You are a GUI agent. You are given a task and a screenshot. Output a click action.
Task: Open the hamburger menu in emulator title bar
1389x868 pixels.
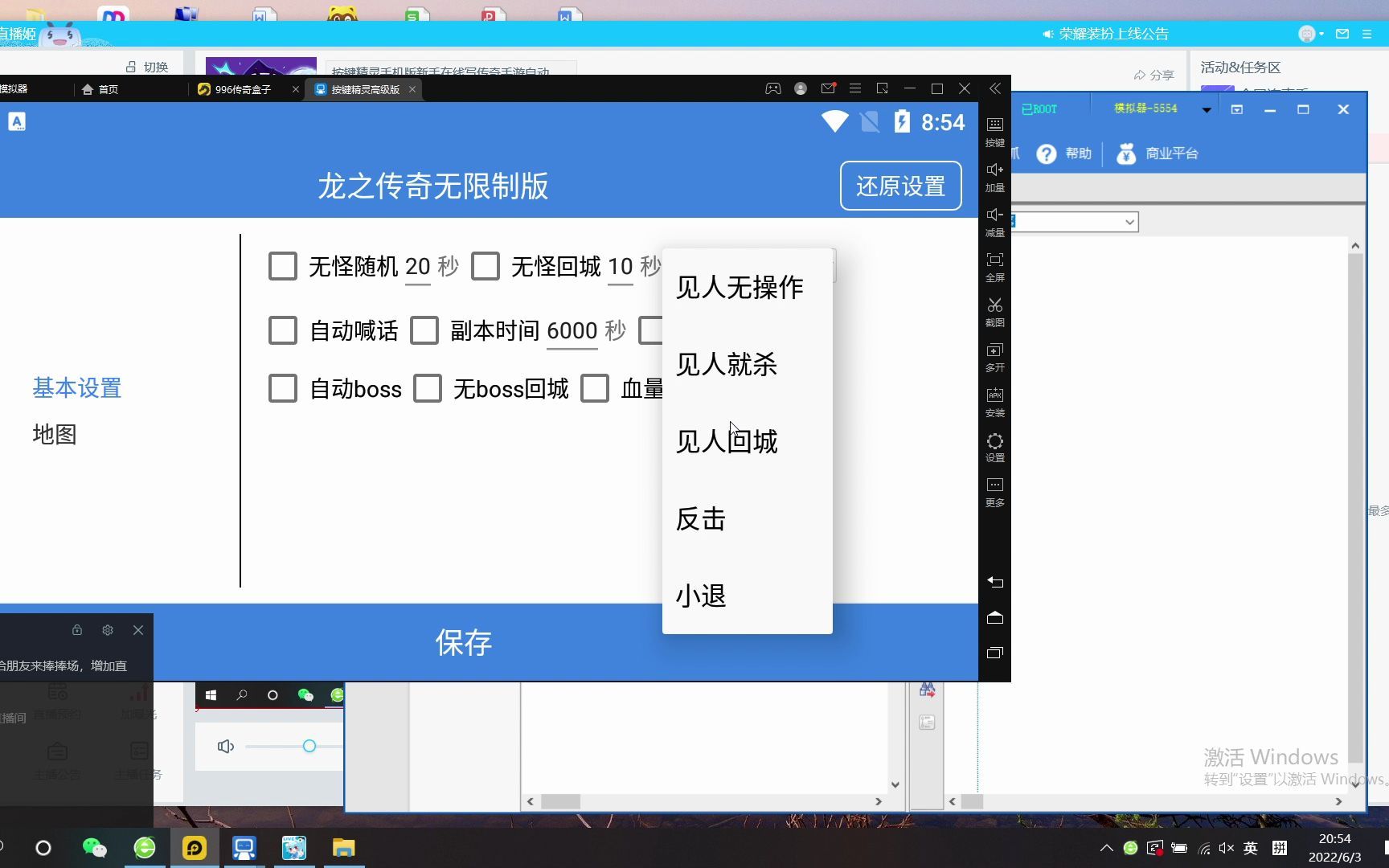click(855, 88)
